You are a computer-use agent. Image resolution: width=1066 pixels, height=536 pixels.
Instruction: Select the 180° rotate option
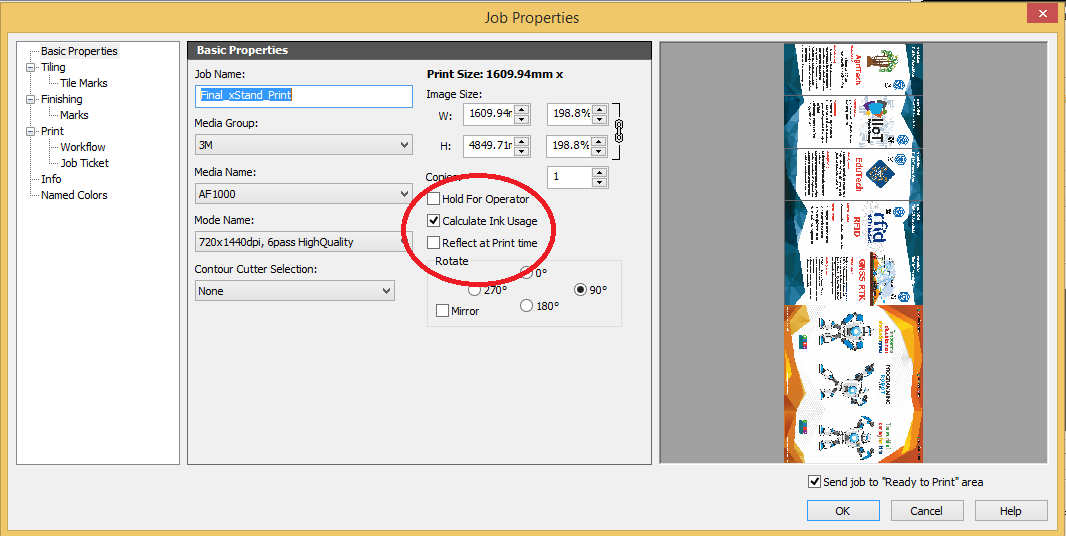coord(527,306)
